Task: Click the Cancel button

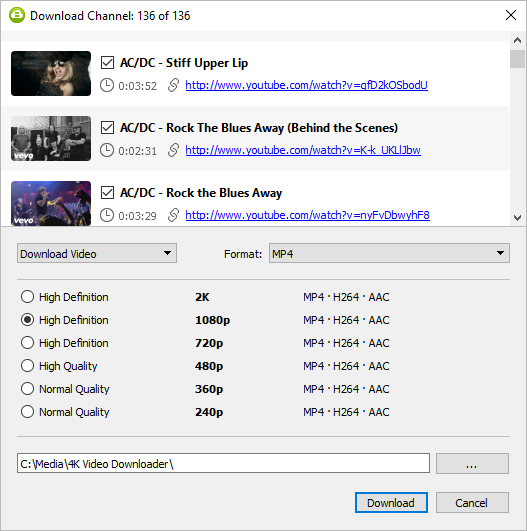Action: (472, 503)
